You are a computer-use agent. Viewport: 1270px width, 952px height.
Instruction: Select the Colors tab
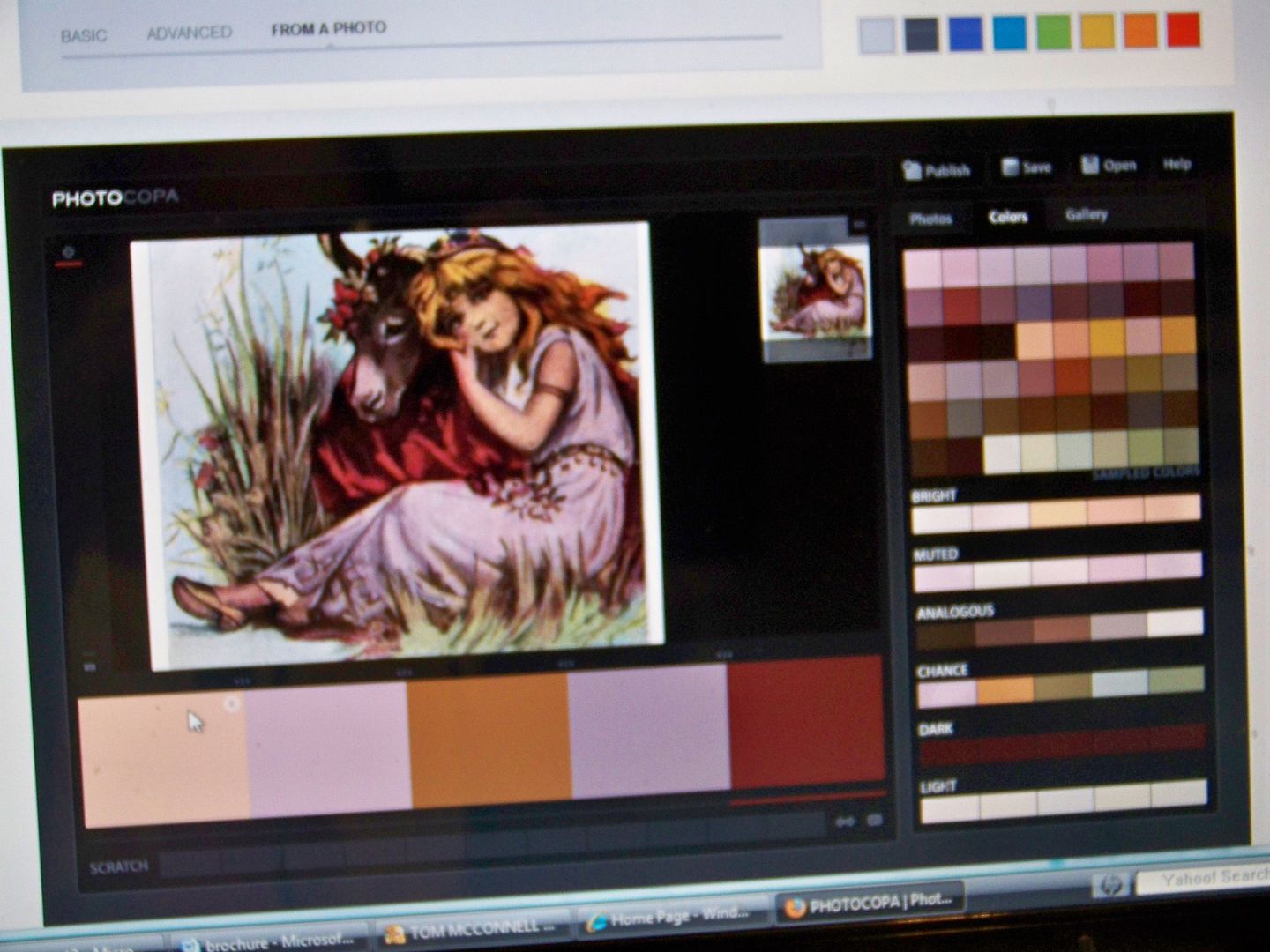(1008, 217)
